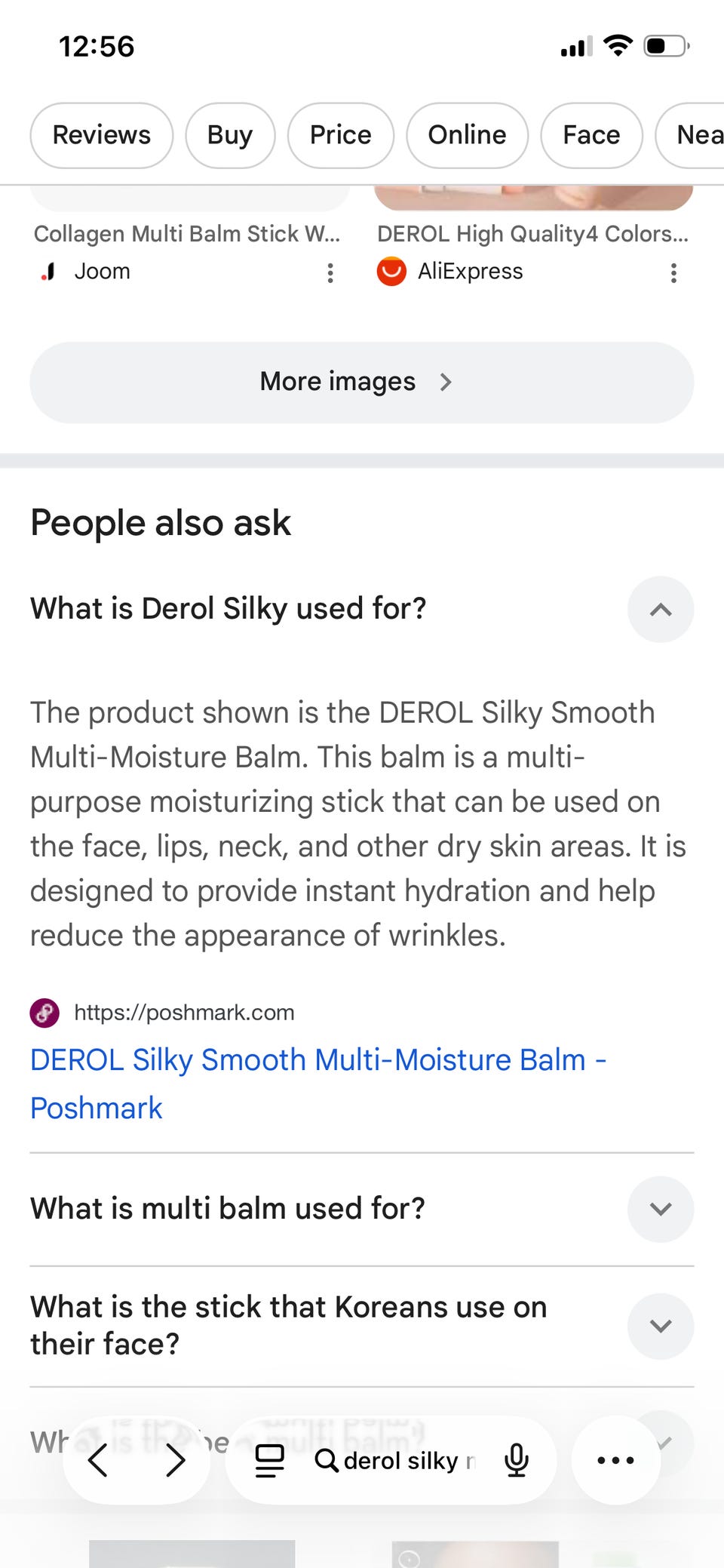Screen dimensions: 724x1568
Task: Tap the browser forward arrow
Action: pos(175,1460)
